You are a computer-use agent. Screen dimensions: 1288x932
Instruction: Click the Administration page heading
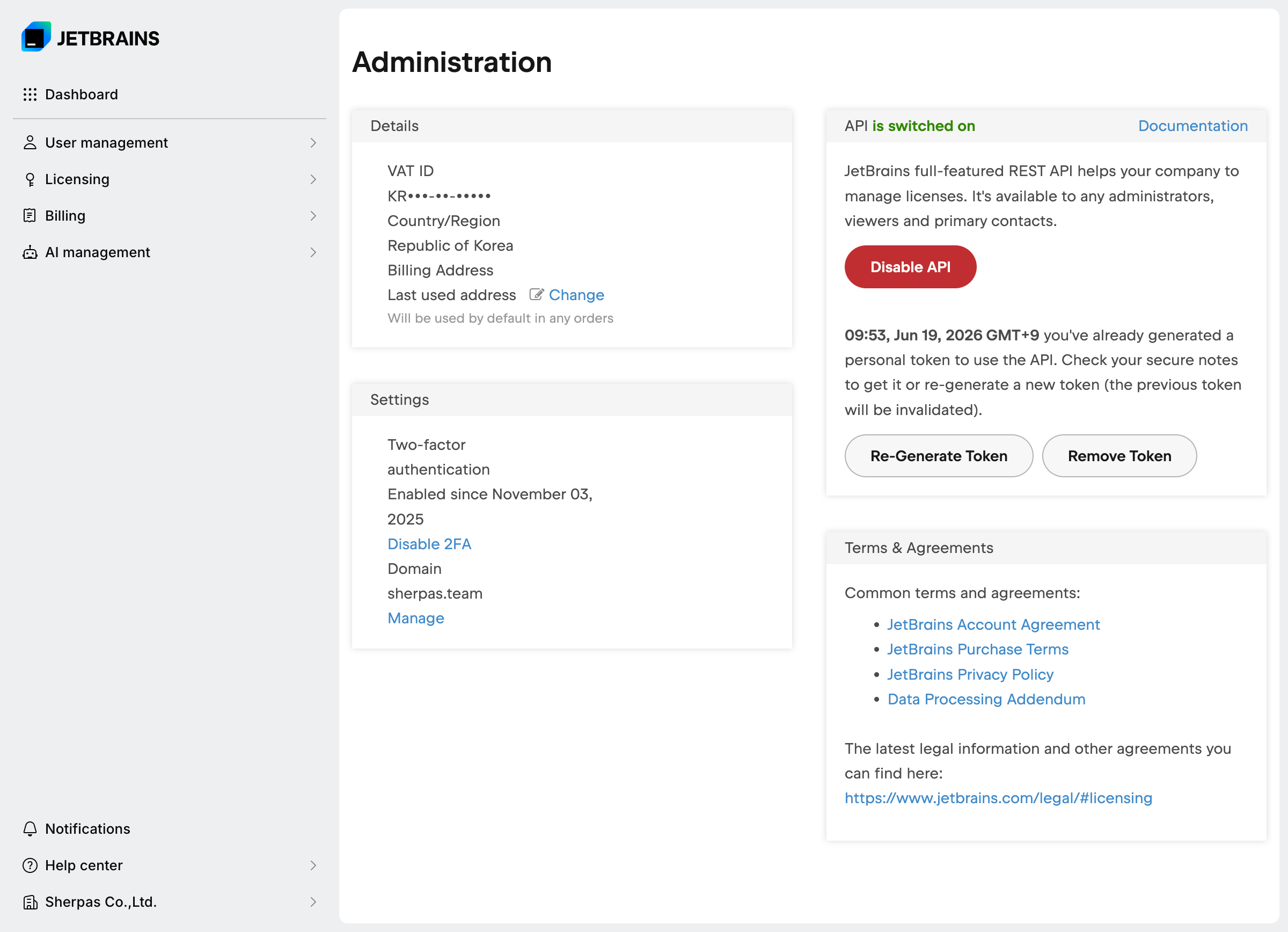[452, 62]
